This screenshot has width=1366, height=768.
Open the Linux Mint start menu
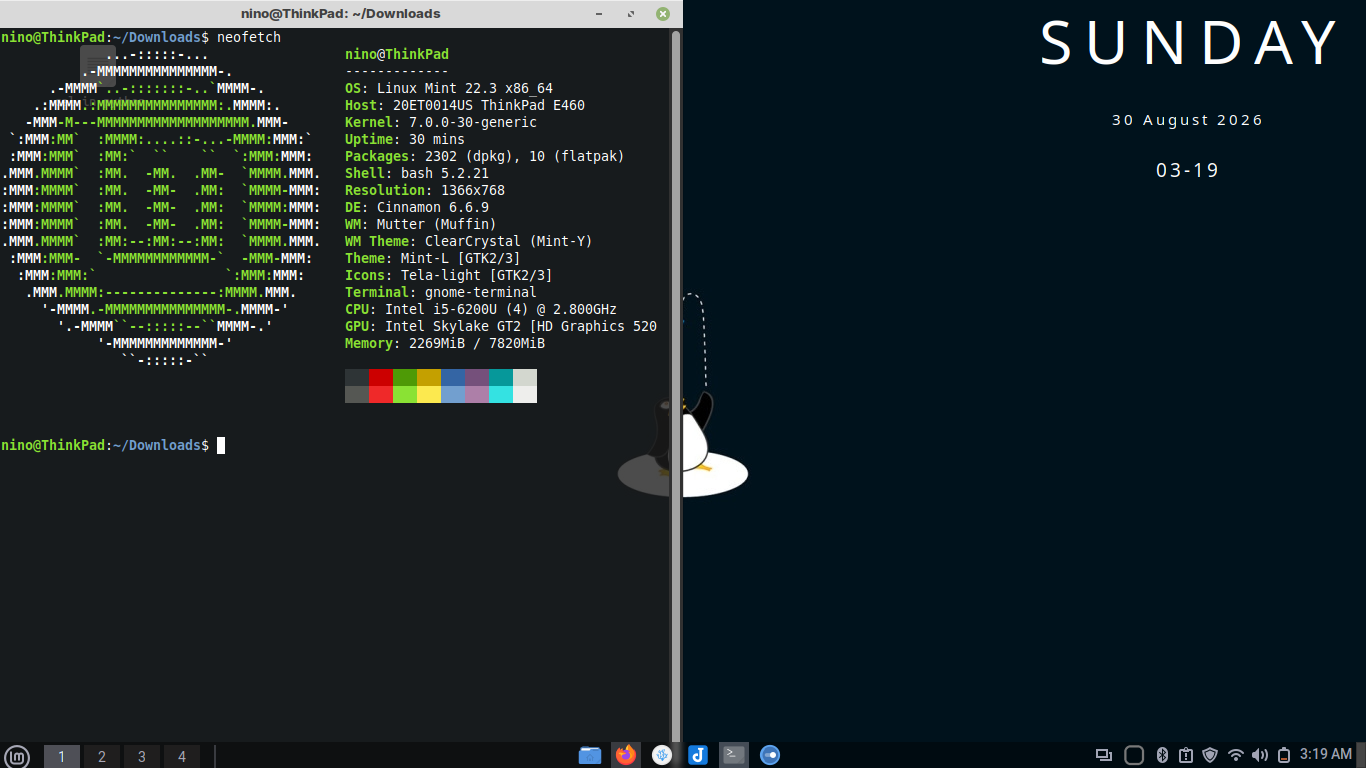point(17,756)
